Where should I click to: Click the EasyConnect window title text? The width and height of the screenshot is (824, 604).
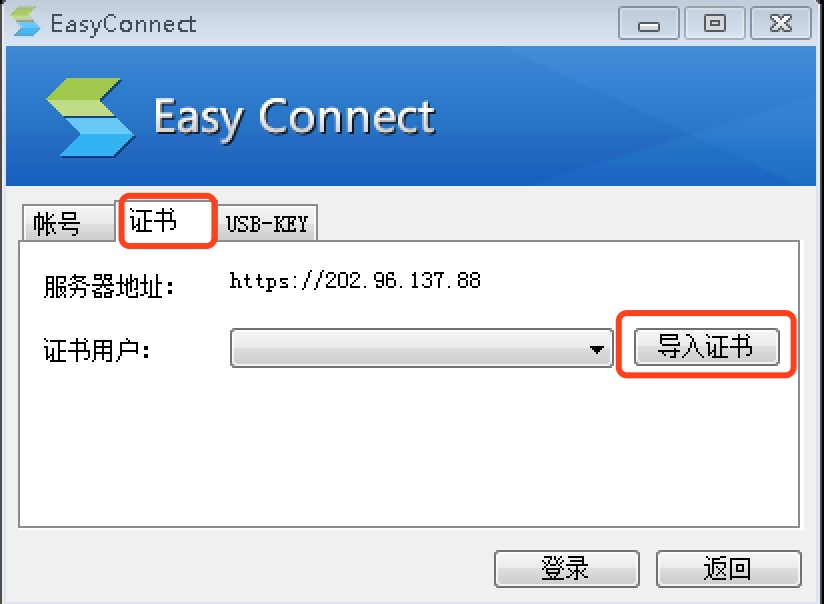click(123, 25)
